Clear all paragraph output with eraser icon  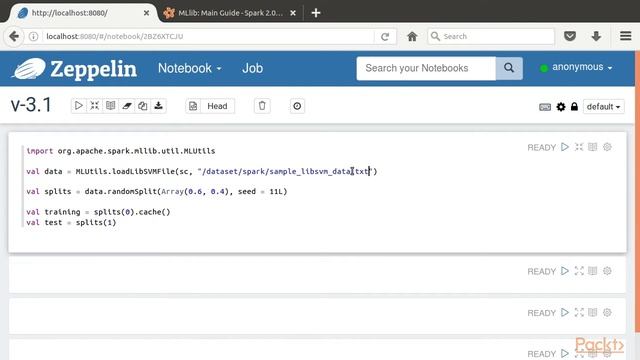tap(127, 106)
